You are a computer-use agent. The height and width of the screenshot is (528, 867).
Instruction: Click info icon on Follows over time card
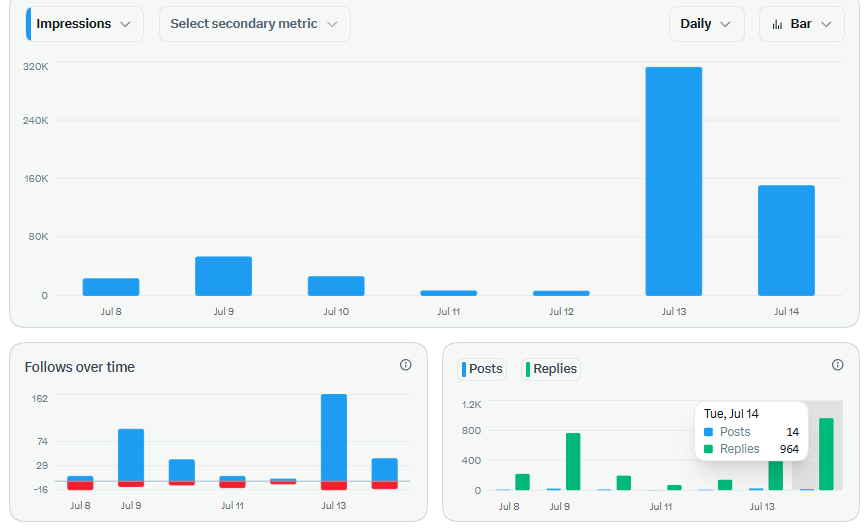coord(405,365)
